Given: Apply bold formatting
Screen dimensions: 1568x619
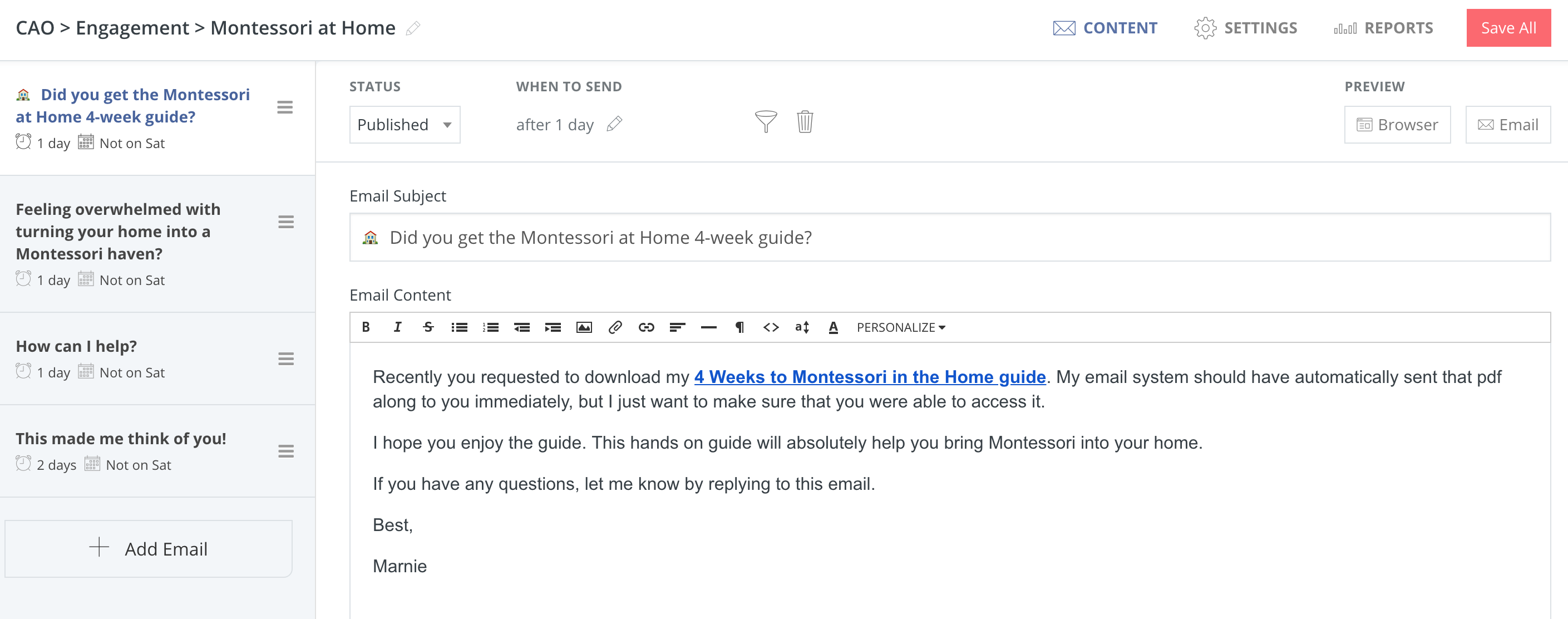Looking at the screenshot, I should pos(366,327).
